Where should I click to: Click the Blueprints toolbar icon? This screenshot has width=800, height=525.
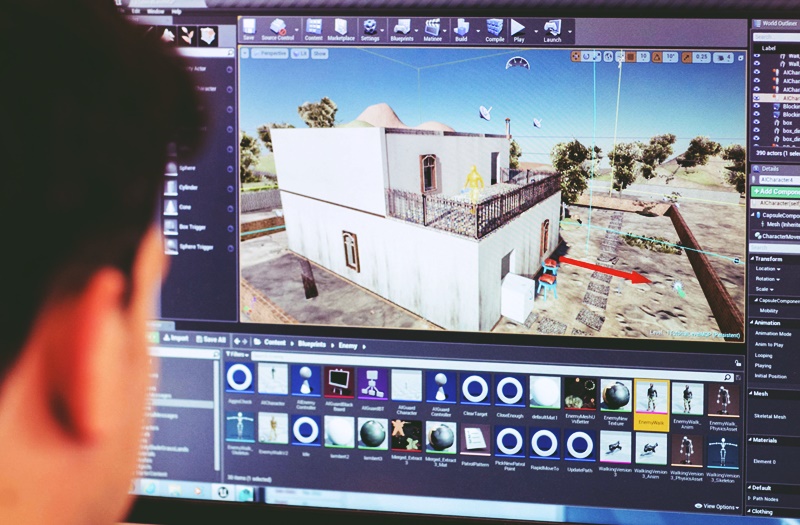point(402,30)
